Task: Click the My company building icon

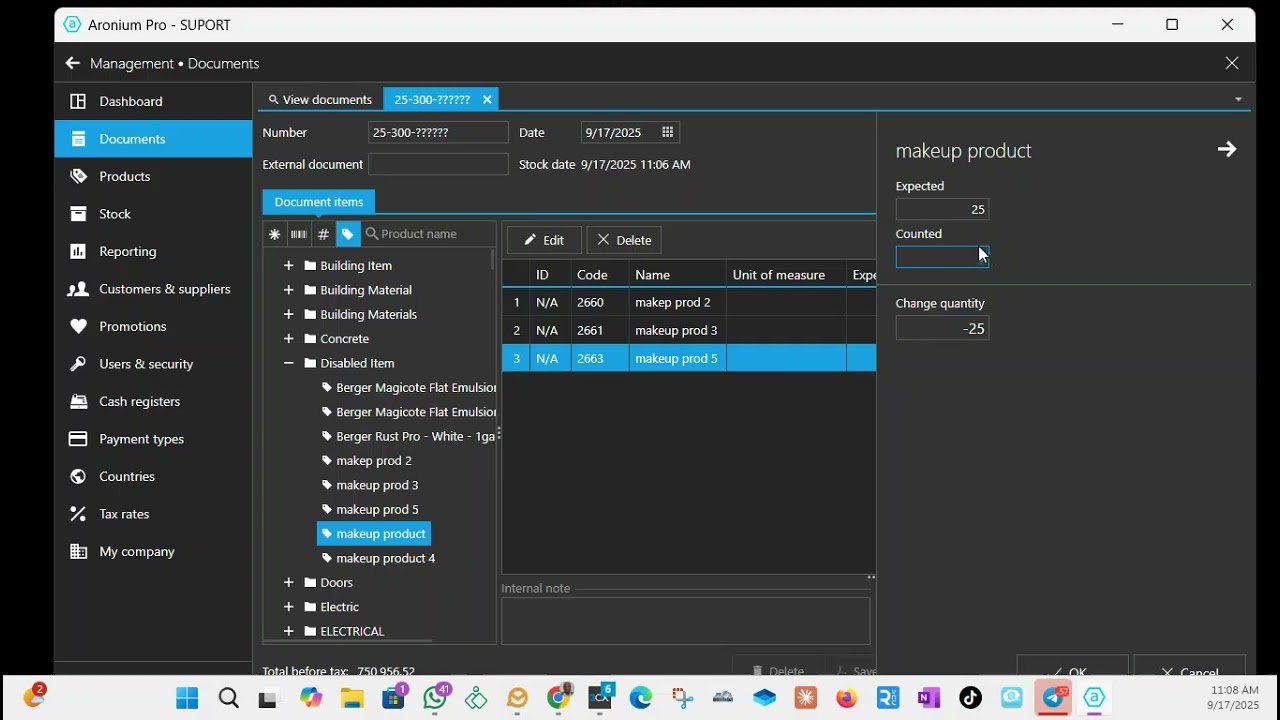Action: [x=78, y=551]
